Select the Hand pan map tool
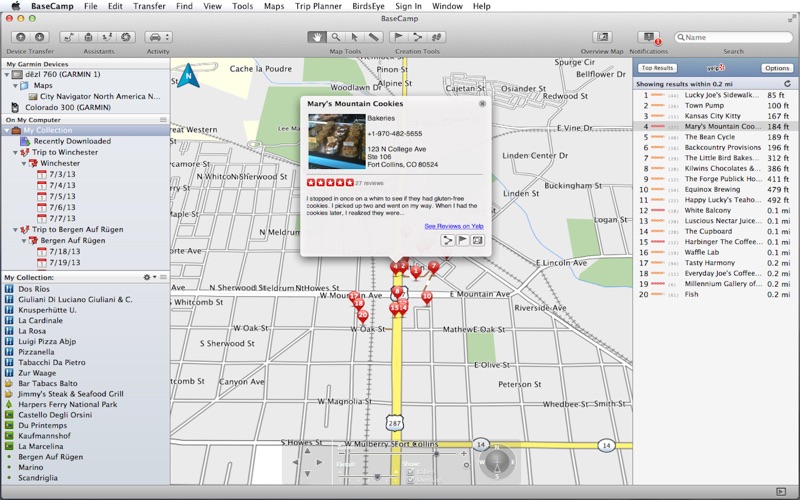 pos(318,37)
